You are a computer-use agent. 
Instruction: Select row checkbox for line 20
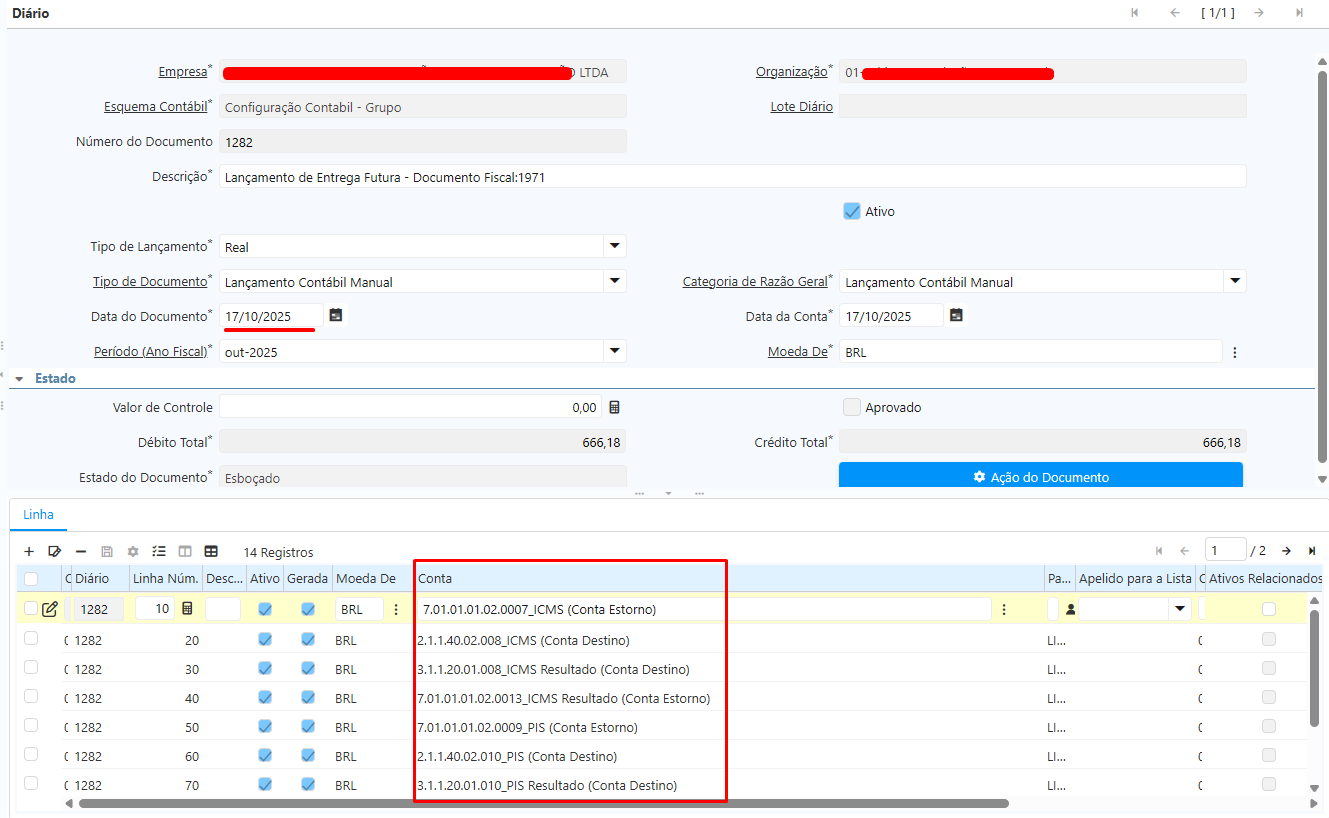tap(31, 639)
